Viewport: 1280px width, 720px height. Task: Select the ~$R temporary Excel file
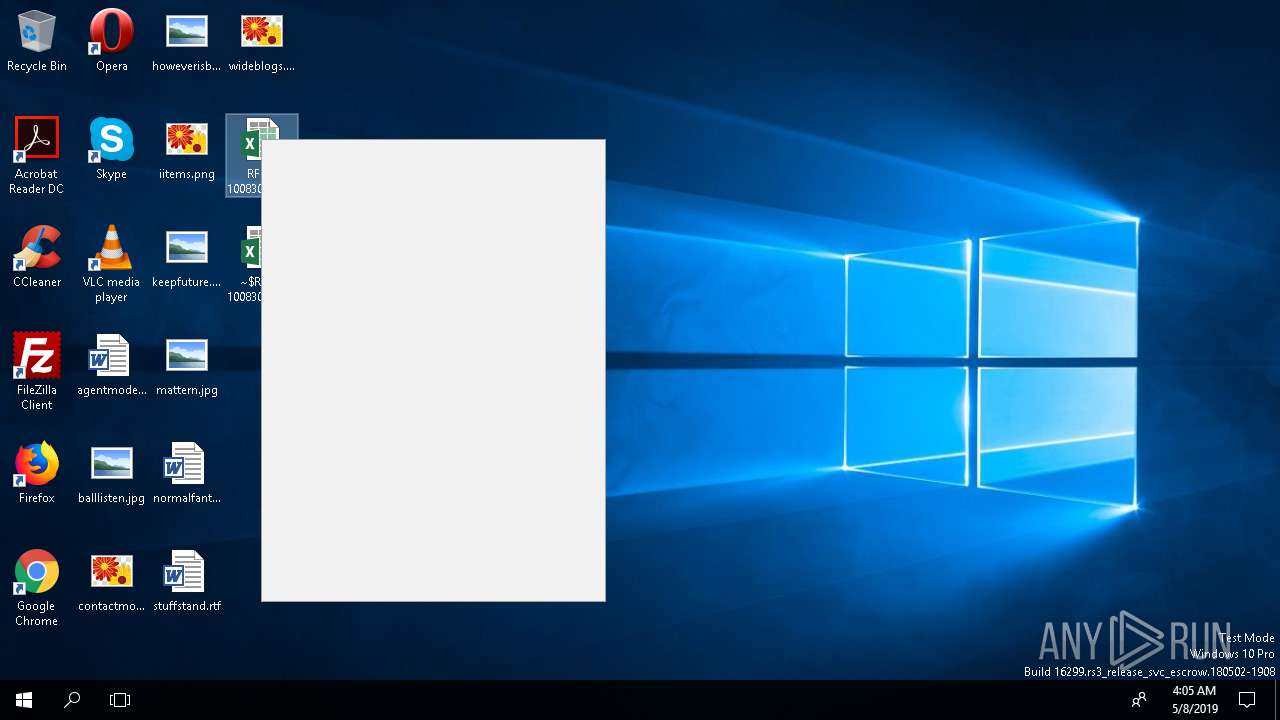[x=244, y=263]
